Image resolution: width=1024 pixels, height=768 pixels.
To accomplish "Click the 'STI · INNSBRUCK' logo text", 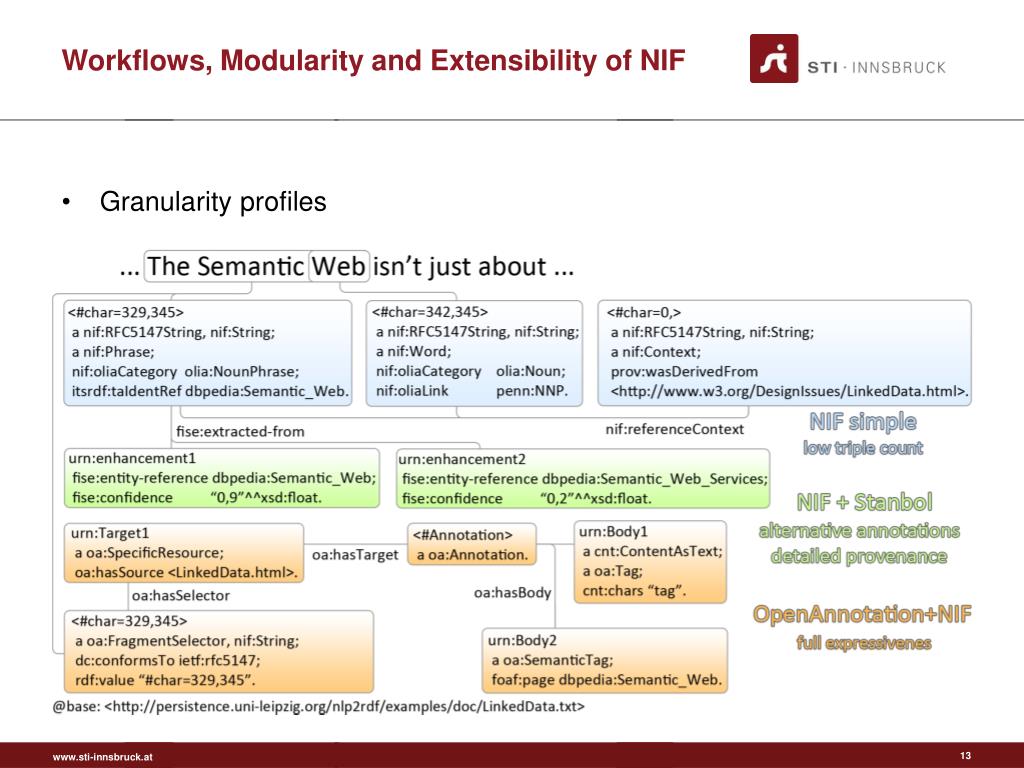I will click(x=876, y=67).
